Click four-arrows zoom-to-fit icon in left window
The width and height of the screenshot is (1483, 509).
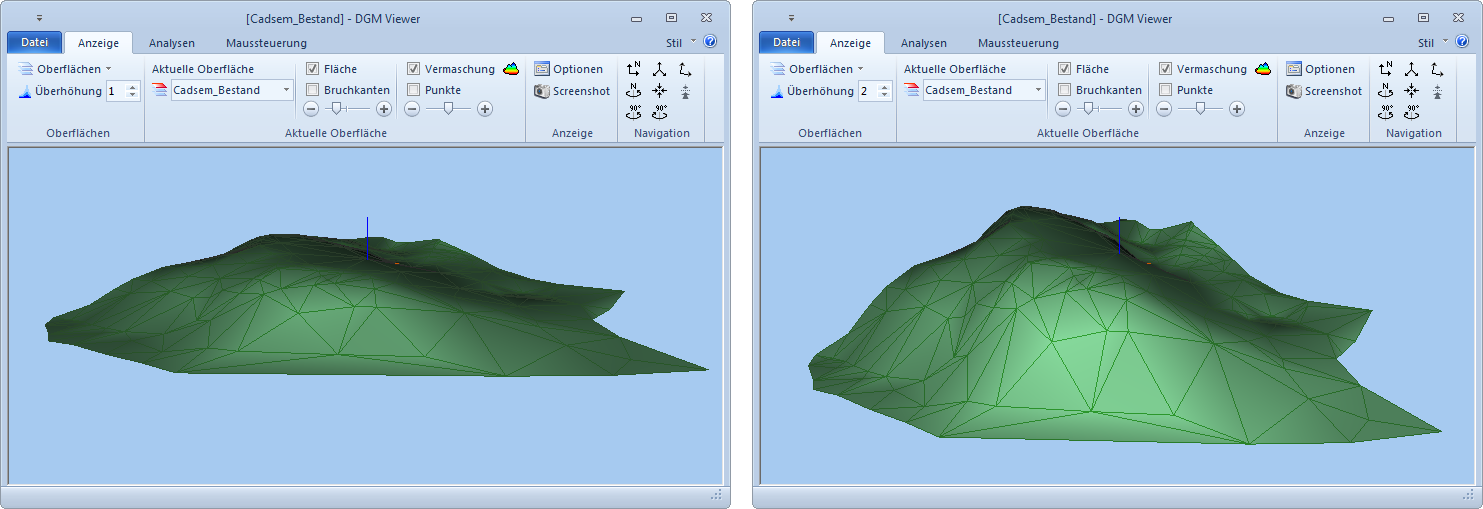[x=659, y=91]
